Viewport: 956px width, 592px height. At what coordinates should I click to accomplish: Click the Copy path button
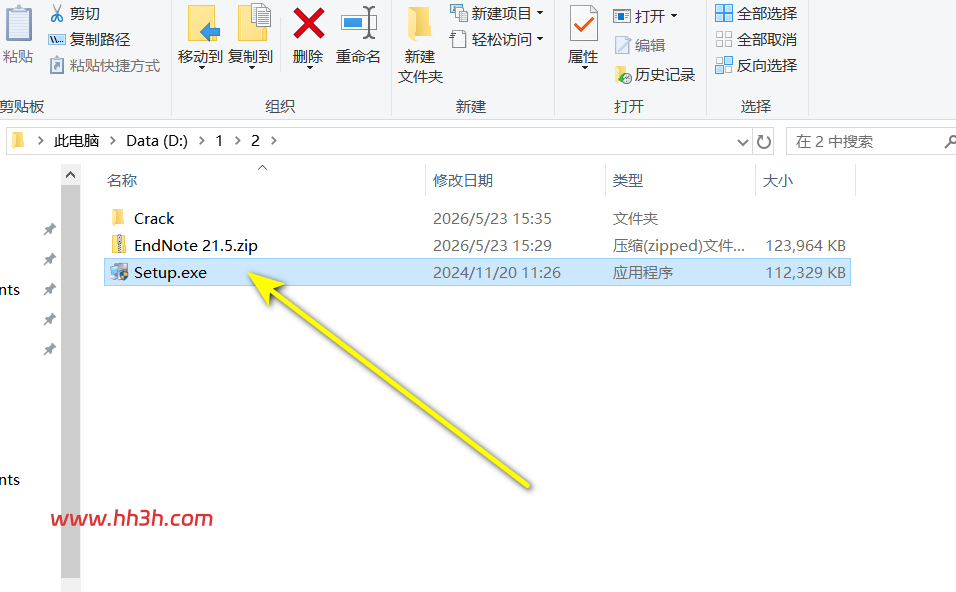point(89,40)
